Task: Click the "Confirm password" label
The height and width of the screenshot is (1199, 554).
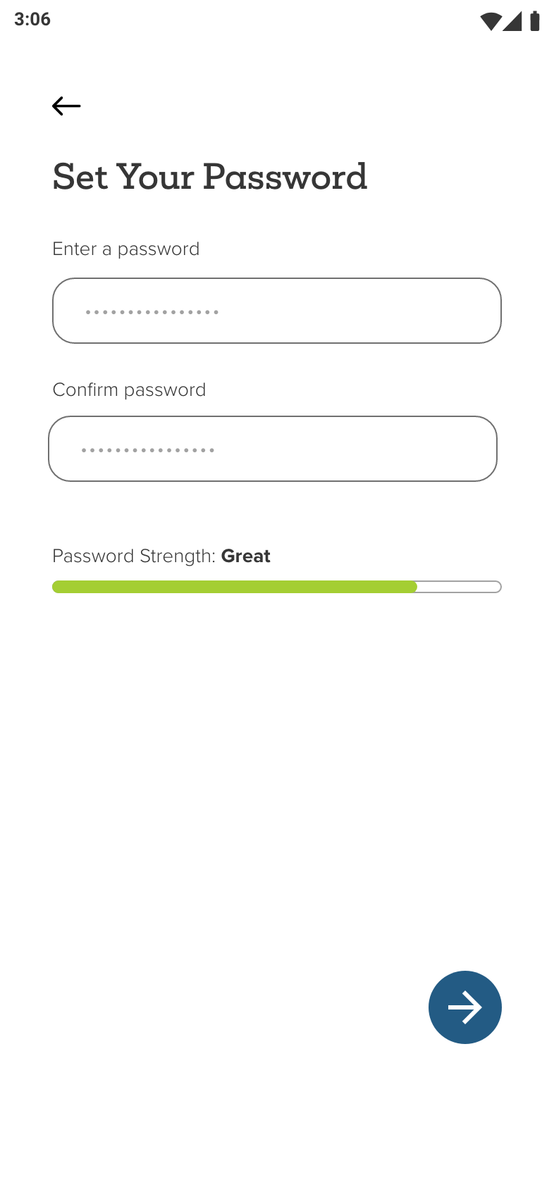Action: coord(129,389)
